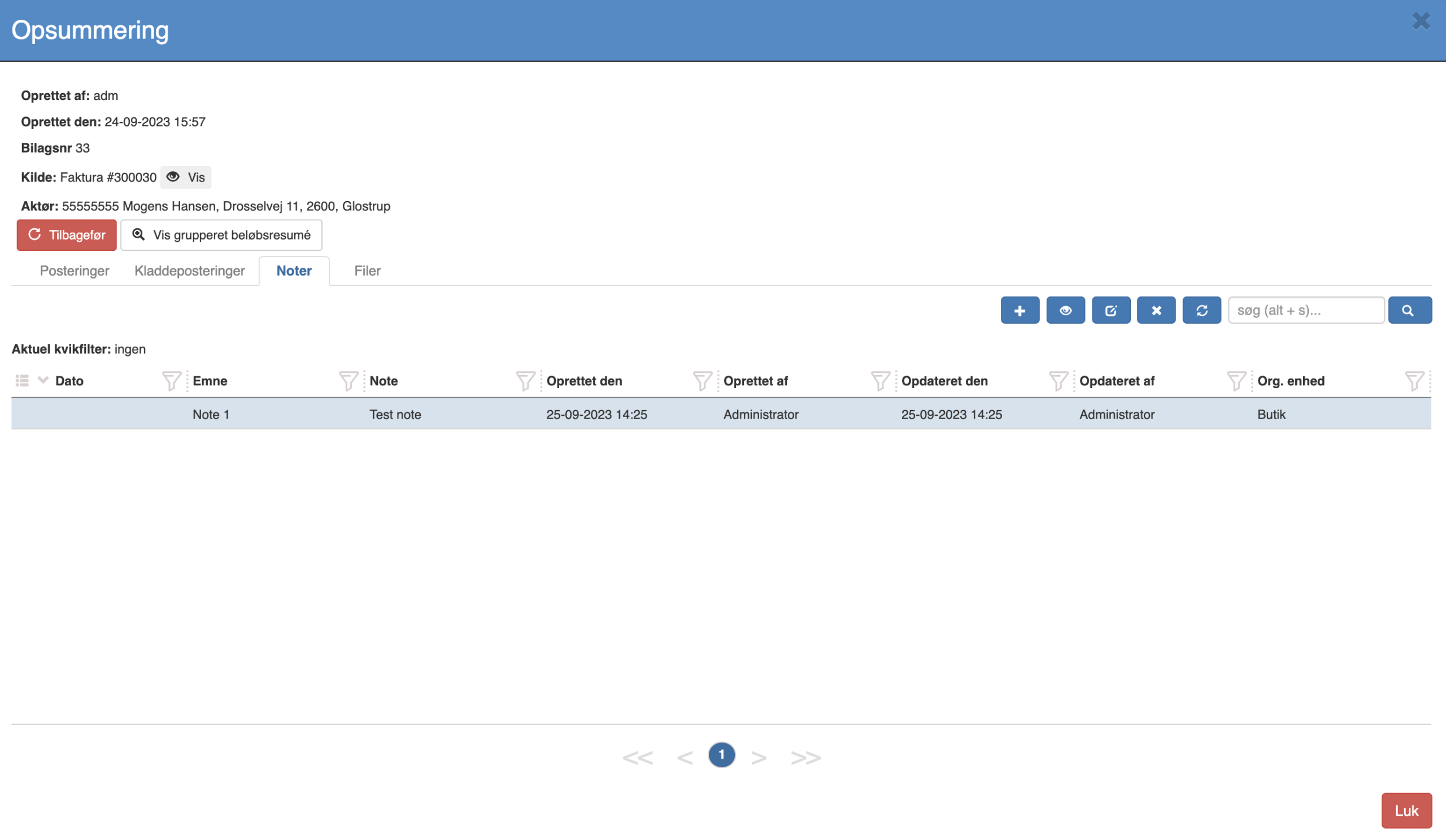
Task: Edit the selected note with pencil icon
Action: tap(1111, 310)
